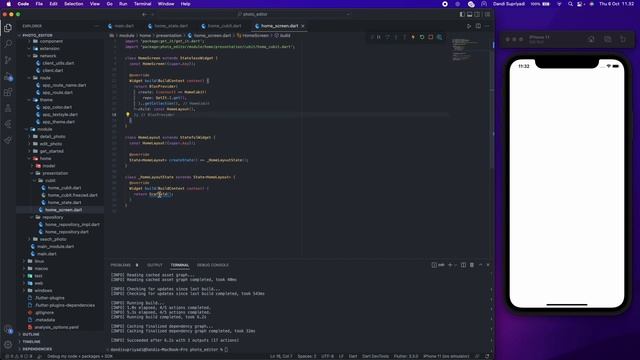
Task: Expand the OUTLINE section
Action: click(x=31, y=334)
